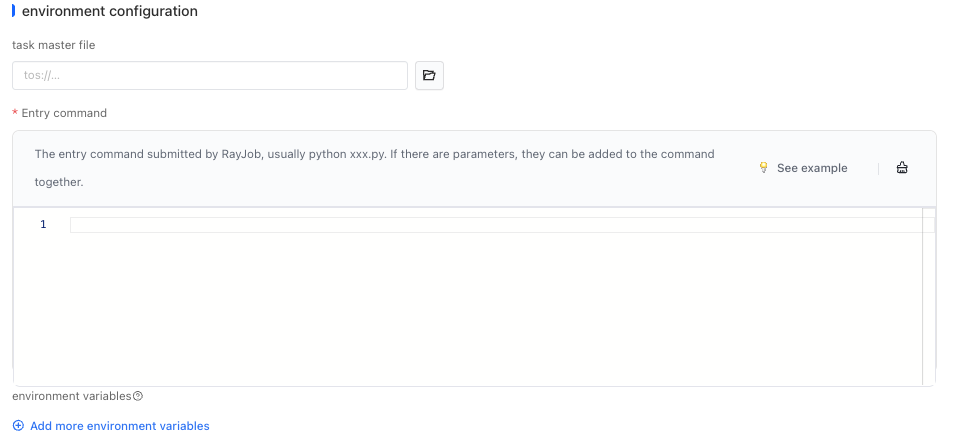The height and width of the screenshot is (443, 953).
Task: Click the red asterisk before Entry command
Action: click(15, 113)
